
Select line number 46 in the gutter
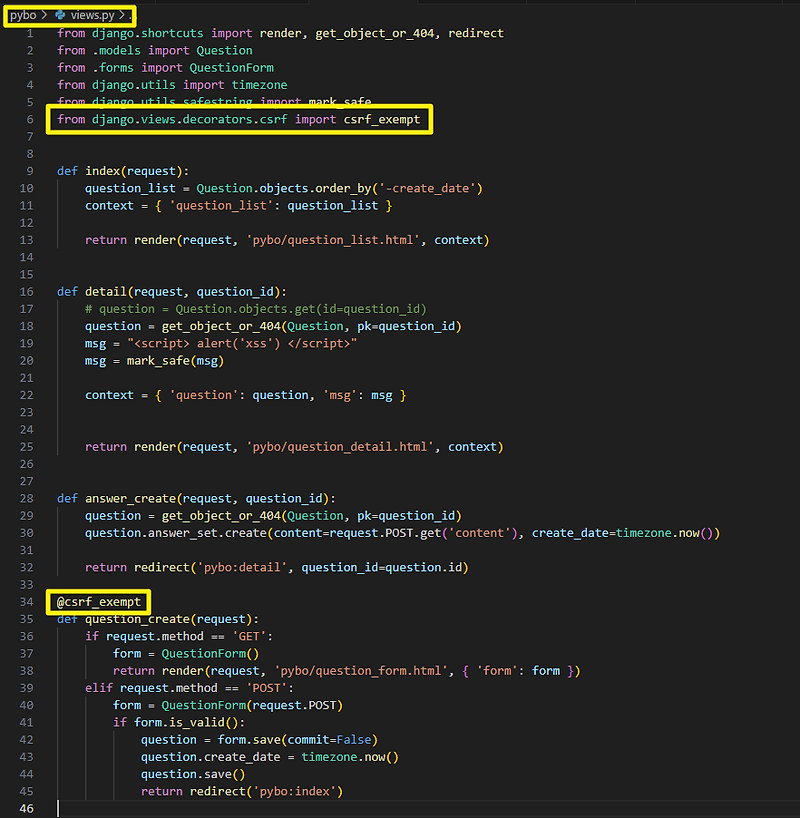[x=27, y=808]
